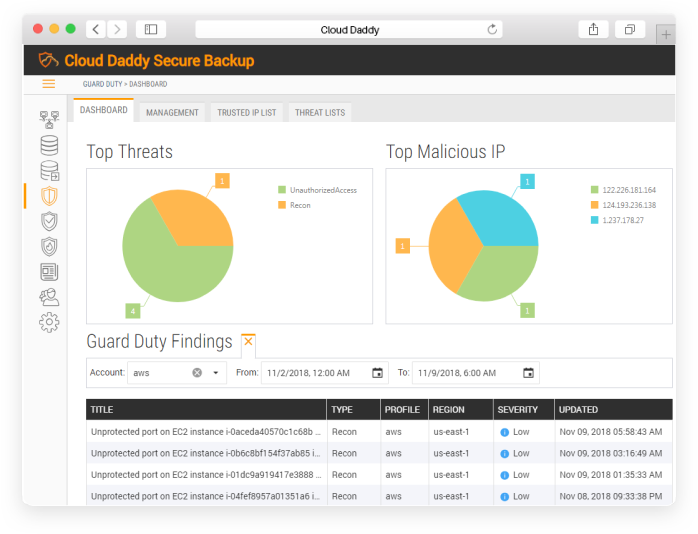Expand the Account dropdown arrow

[x=215, y=373]
